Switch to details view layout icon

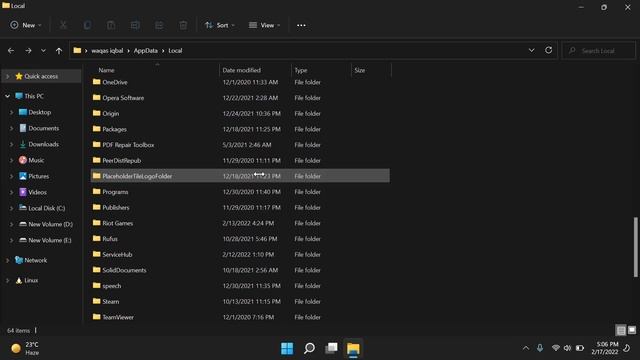[621, 330]
